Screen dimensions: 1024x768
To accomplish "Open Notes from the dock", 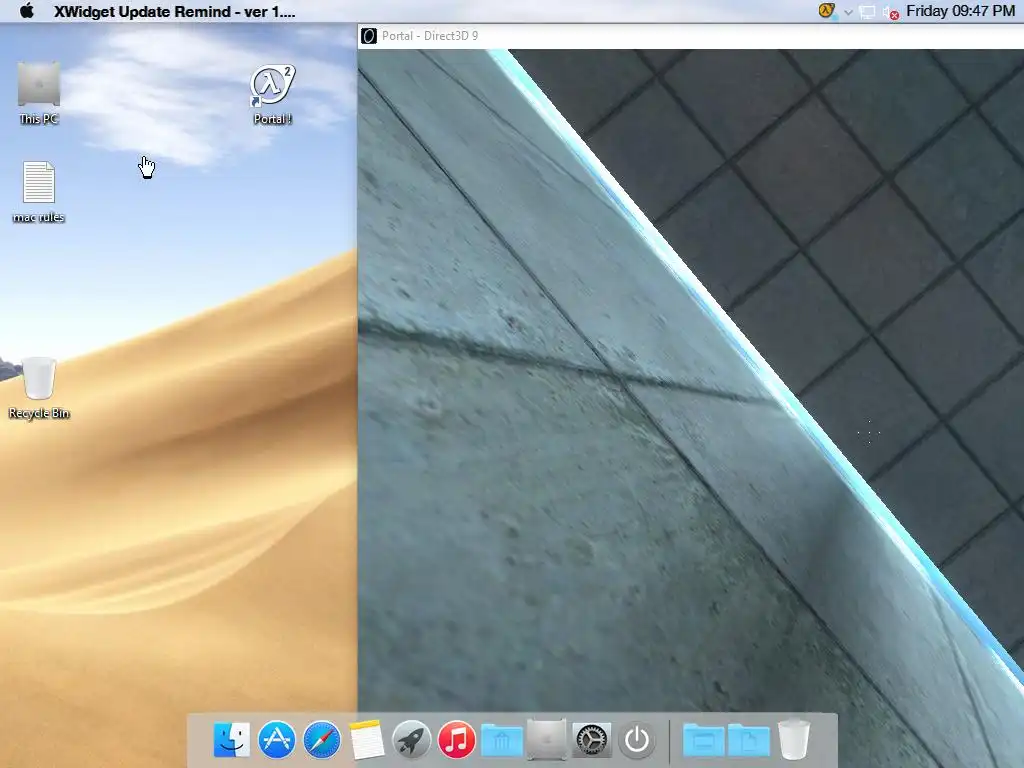I will click(366, 741).
